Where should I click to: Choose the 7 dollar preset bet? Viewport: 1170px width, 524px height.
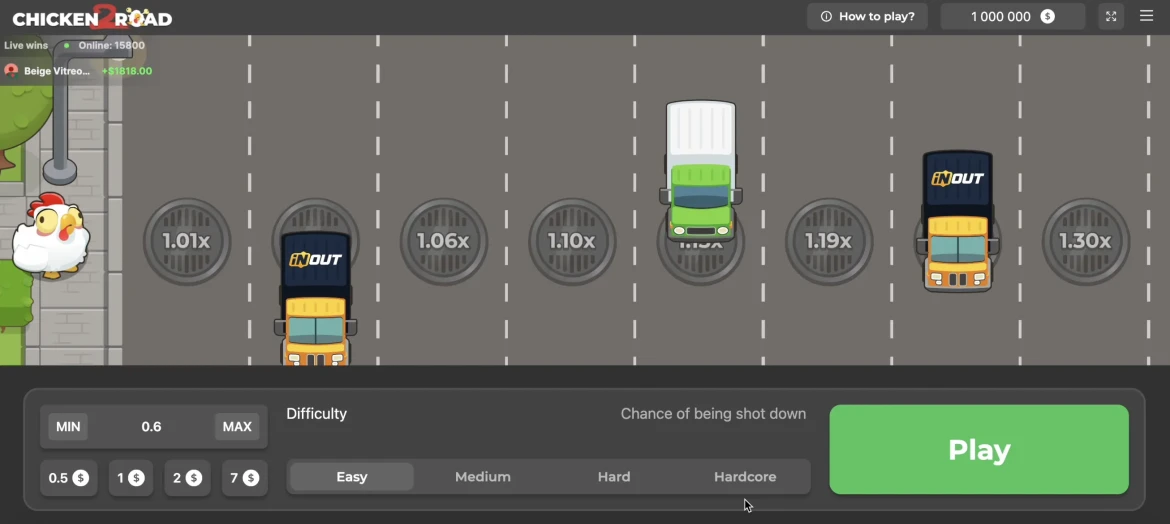pos(244,478)
